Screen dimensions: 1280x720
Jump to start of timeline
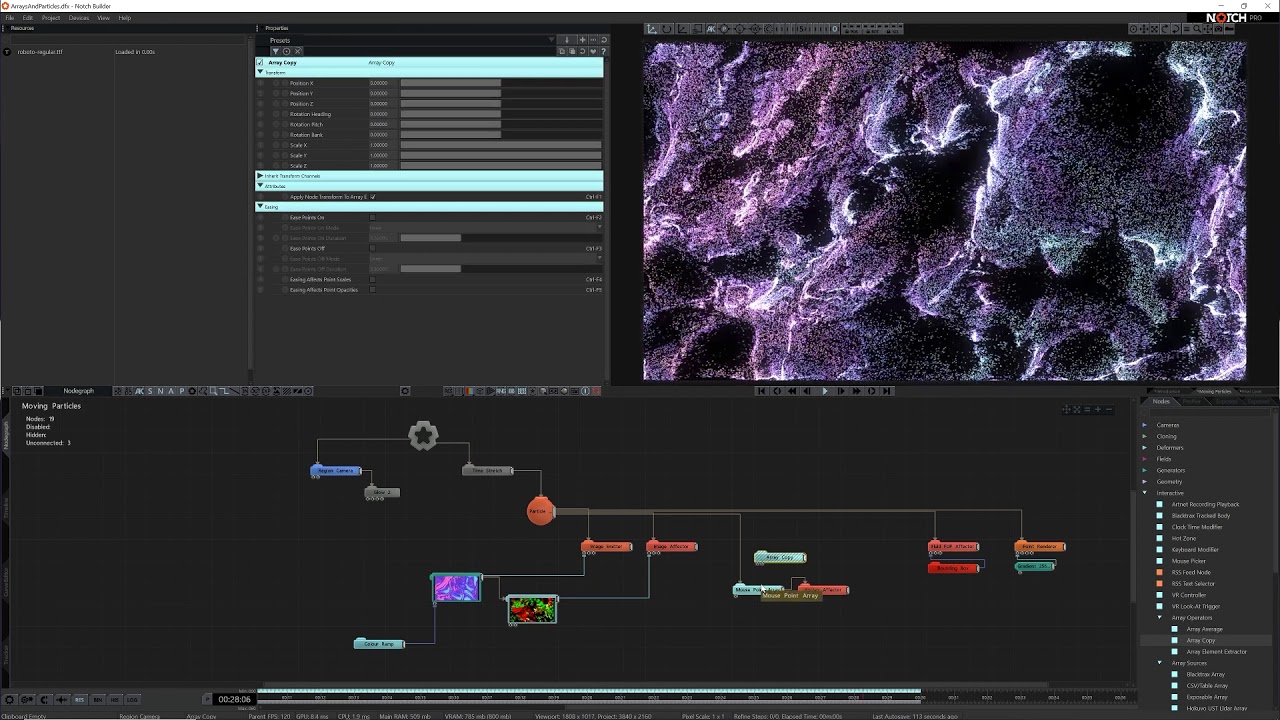[762, 391]
